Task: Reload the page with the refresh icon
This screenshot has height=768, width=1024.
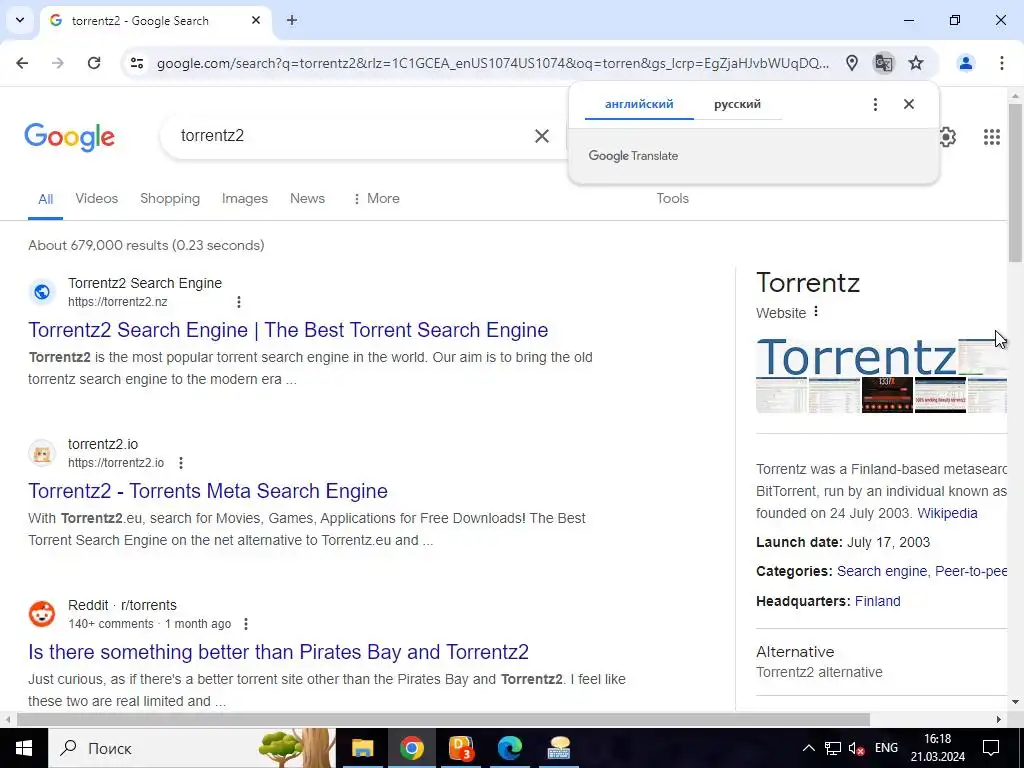Action: (94, 63)
